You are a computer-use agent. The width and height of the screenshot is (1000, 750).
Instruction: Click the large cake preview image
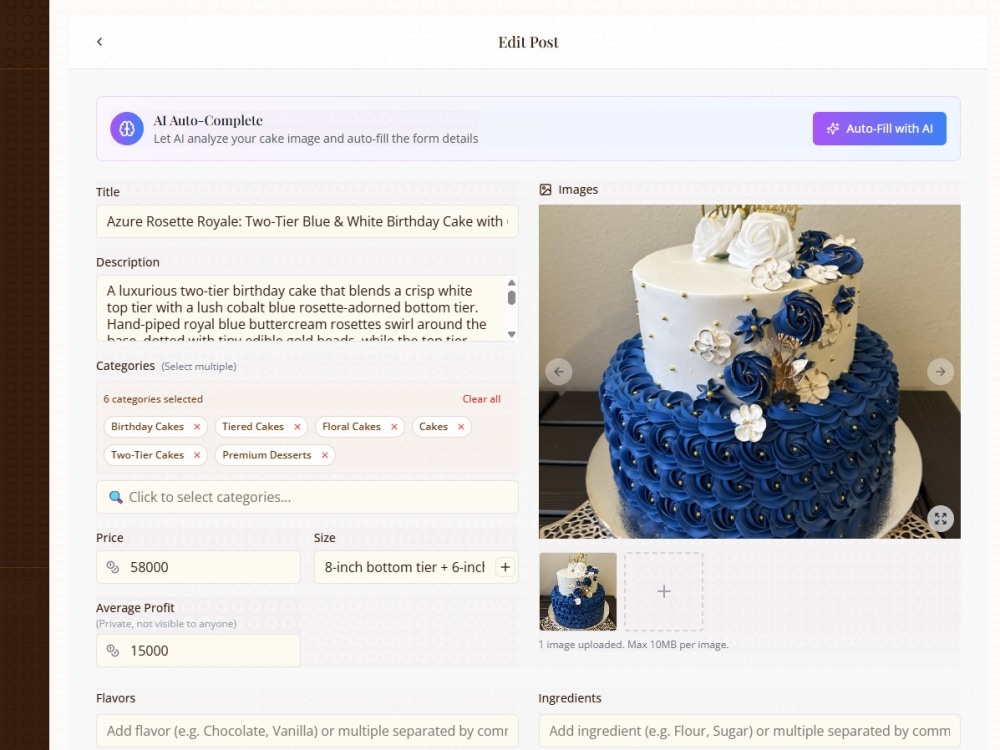click(749, 371)
